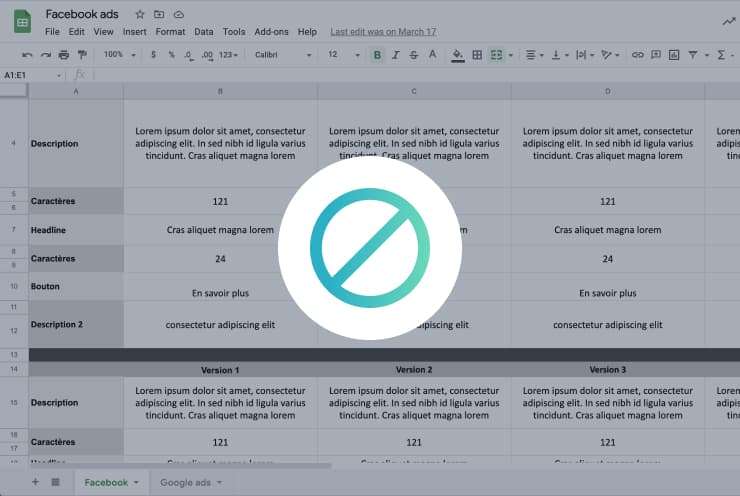Click the centered blocked circle button
Screen dimensions: 740x496
tap(370, 247)
